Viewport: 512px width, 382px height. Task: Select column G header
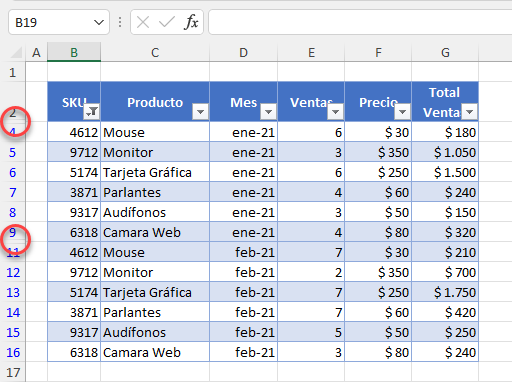445,52
